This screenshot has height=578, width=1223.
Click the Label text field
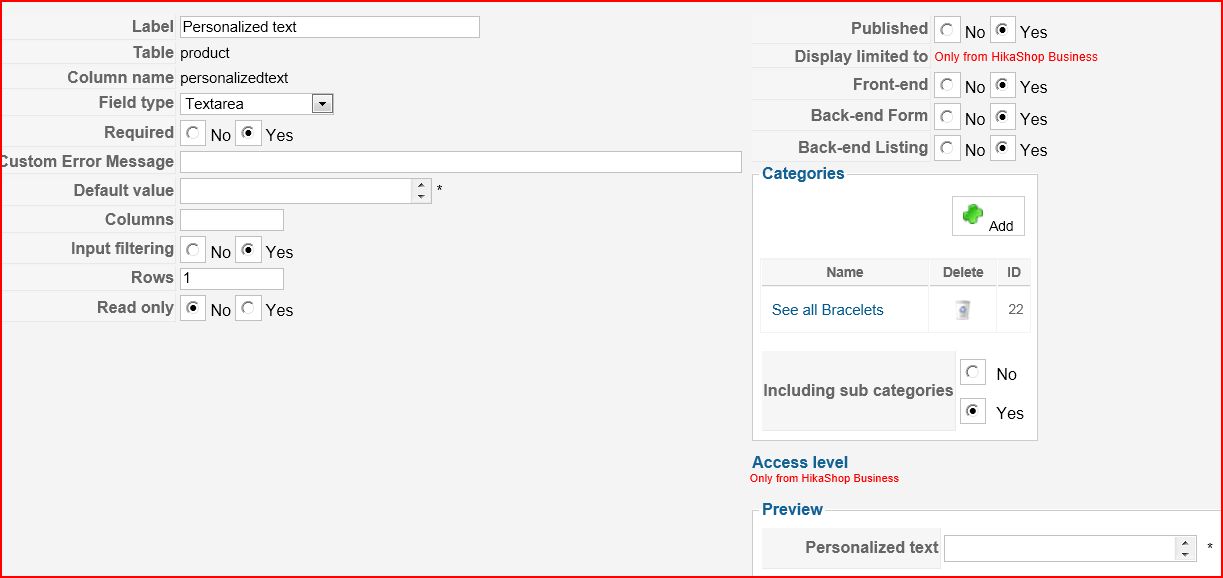(329, 27)
